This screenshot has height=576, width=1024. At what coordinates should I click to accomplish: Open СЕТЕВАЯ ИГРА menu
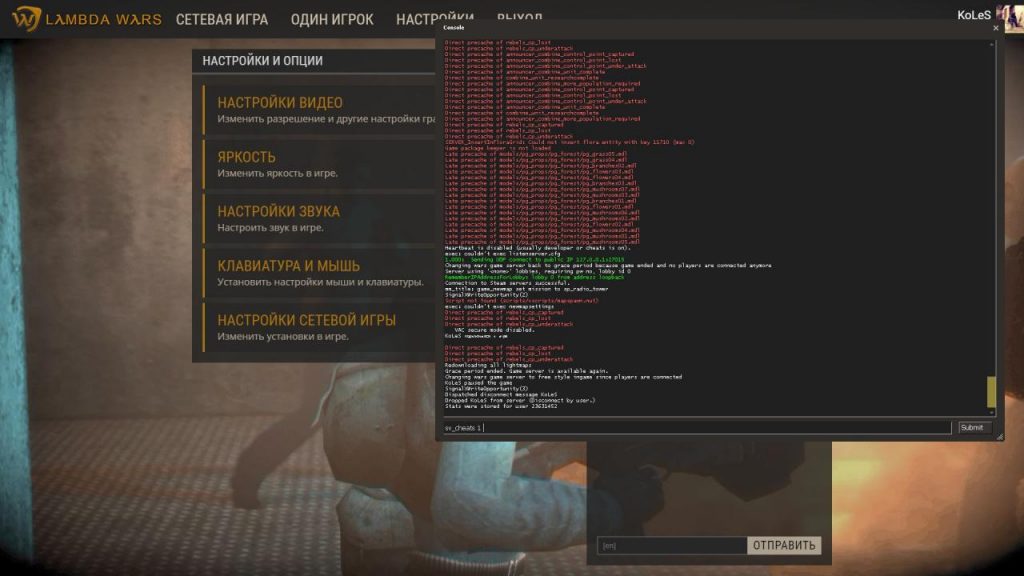[221, 18]
